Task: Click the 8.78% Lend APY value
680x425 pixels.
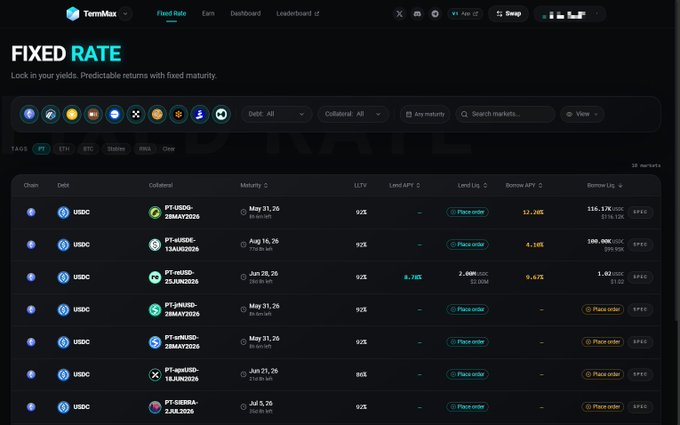Action: [x=412, y=277]
